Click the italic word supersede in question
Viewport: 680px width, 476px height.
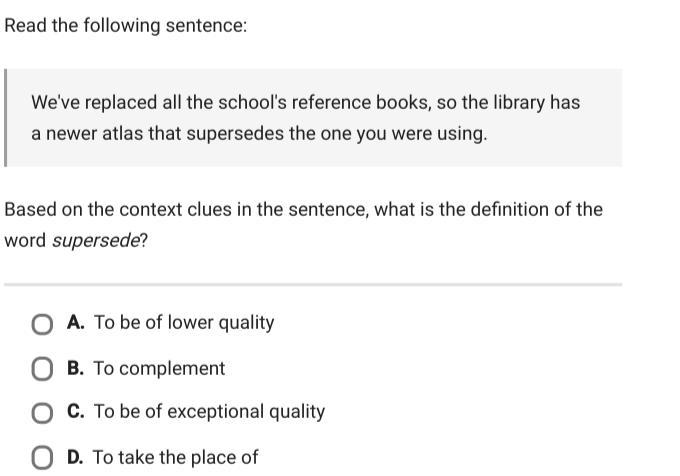(x=96, y=241)
